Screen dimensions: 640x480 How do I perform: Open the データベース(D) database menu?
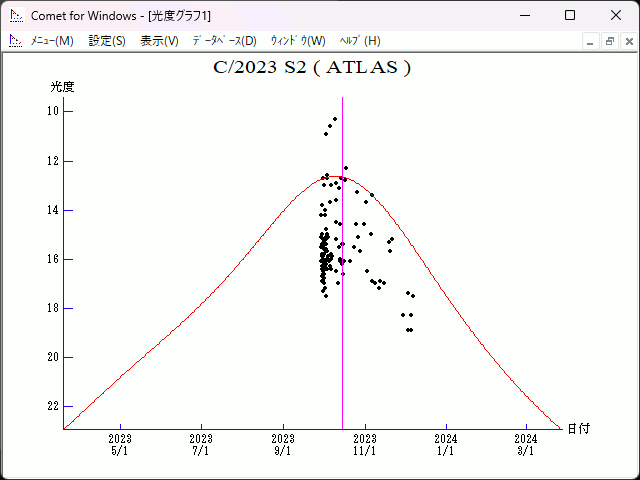[224, 41]
